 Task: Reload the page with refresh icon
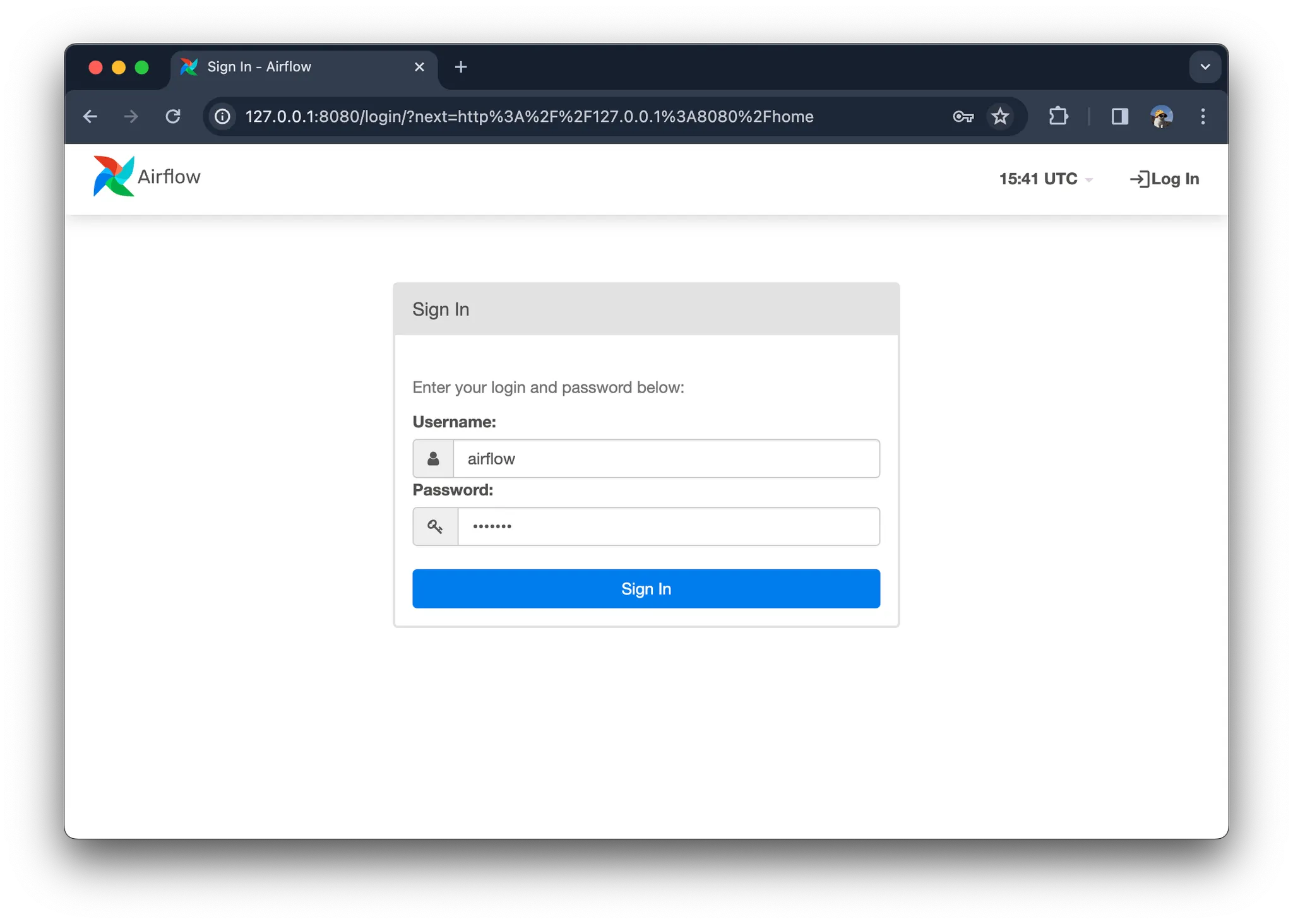173,117
